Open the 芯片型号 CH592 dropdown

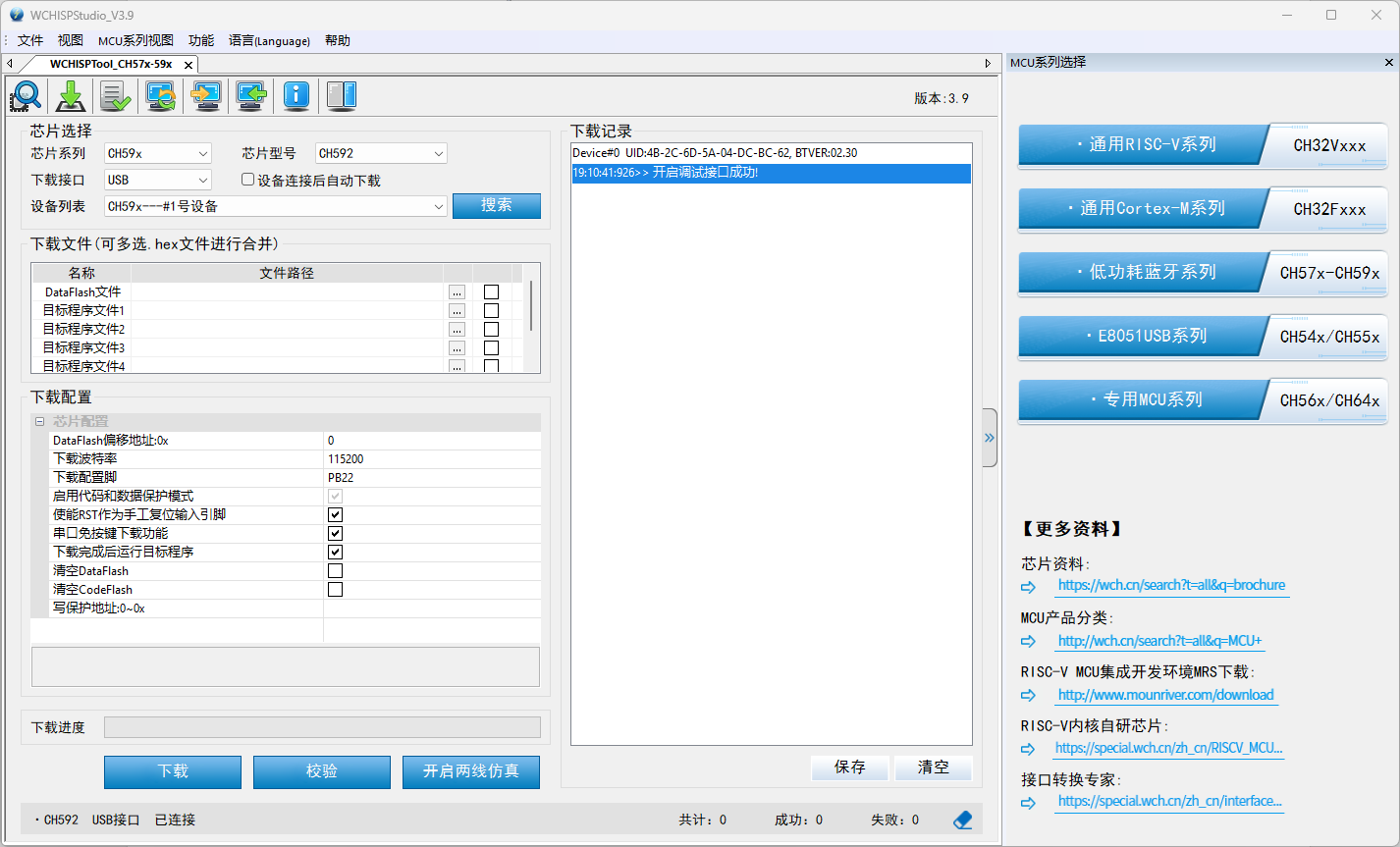(x=381, y=154)
